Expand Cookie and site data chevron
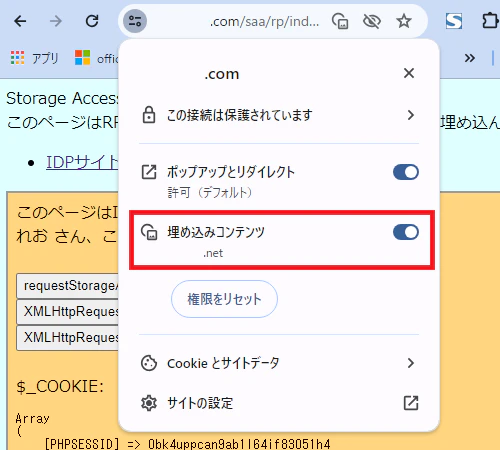Screen dimensions: 500x450 click(411, 363)
